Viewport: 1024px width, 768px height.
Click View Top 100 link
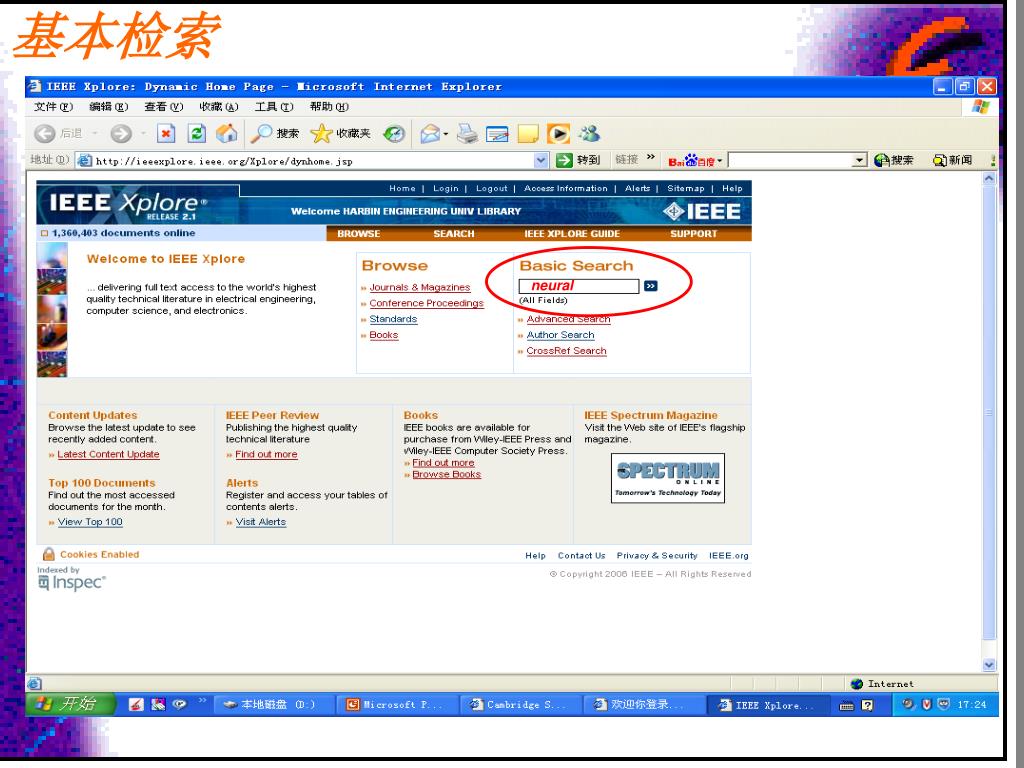(x=90, y=522)
